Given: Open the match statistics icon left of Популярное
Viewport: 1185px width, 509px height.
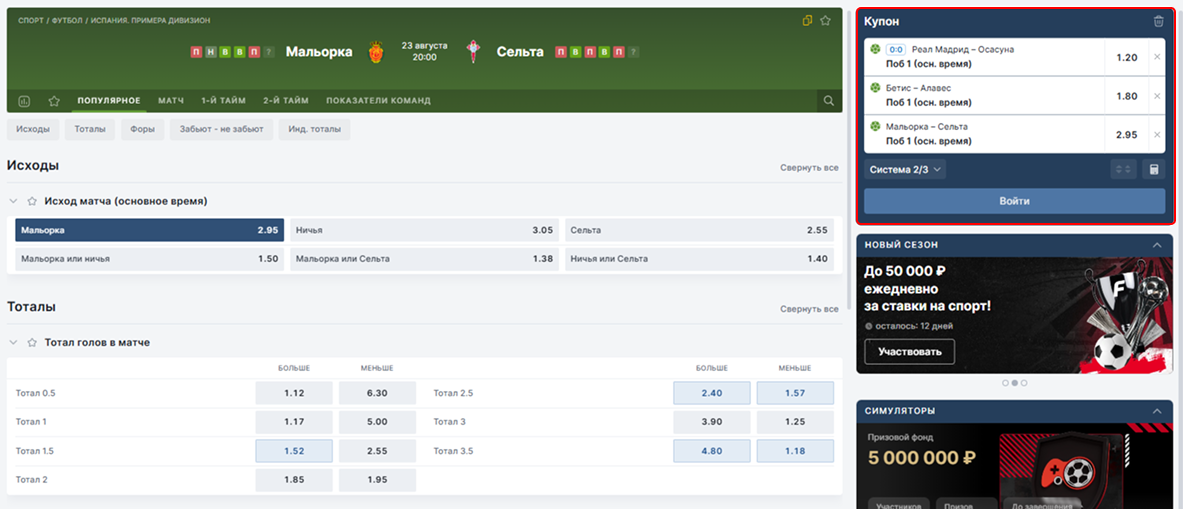Looking at the screenshot, I should coord(24,101).
